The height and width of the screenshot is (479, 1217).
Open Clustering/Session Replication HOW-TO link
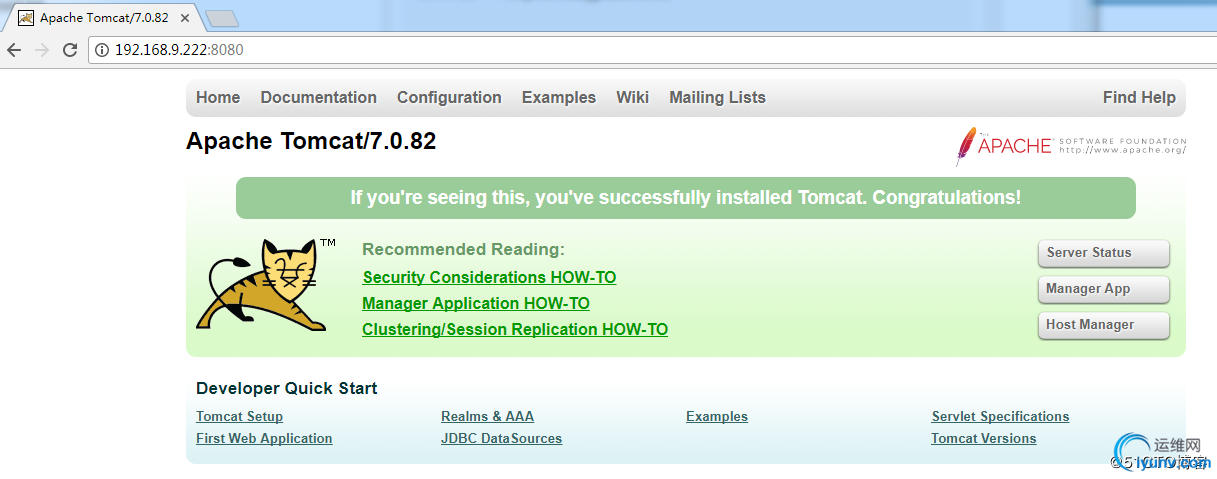pos(515,329)
